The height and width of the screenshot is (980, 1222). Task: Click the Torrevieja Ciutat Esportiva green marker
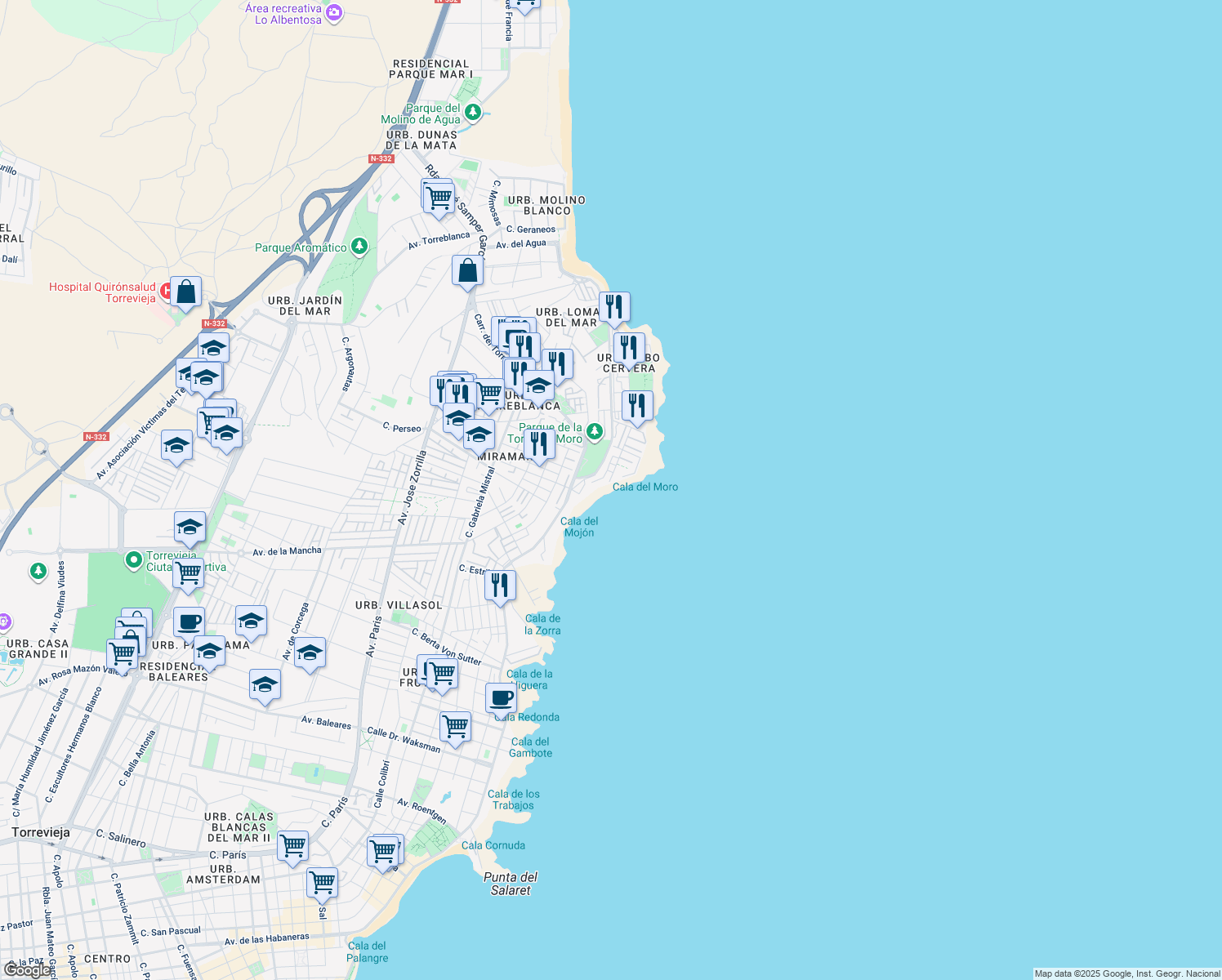coord(133,561)
